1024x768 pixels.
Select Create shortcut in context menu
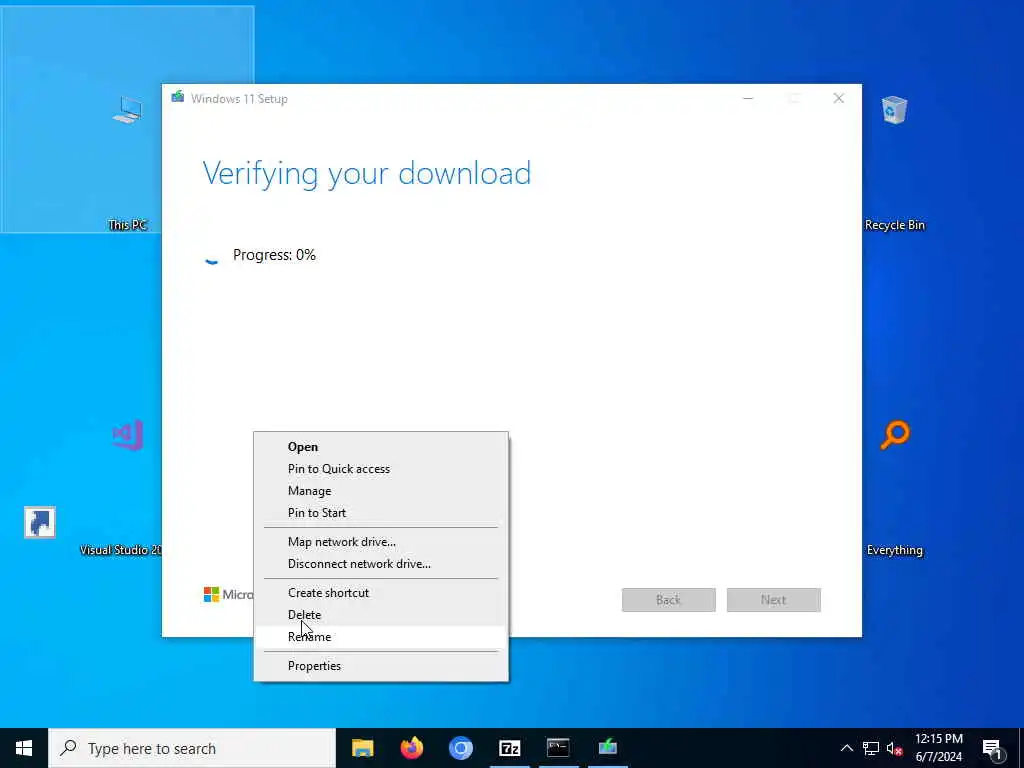point(381,593)
